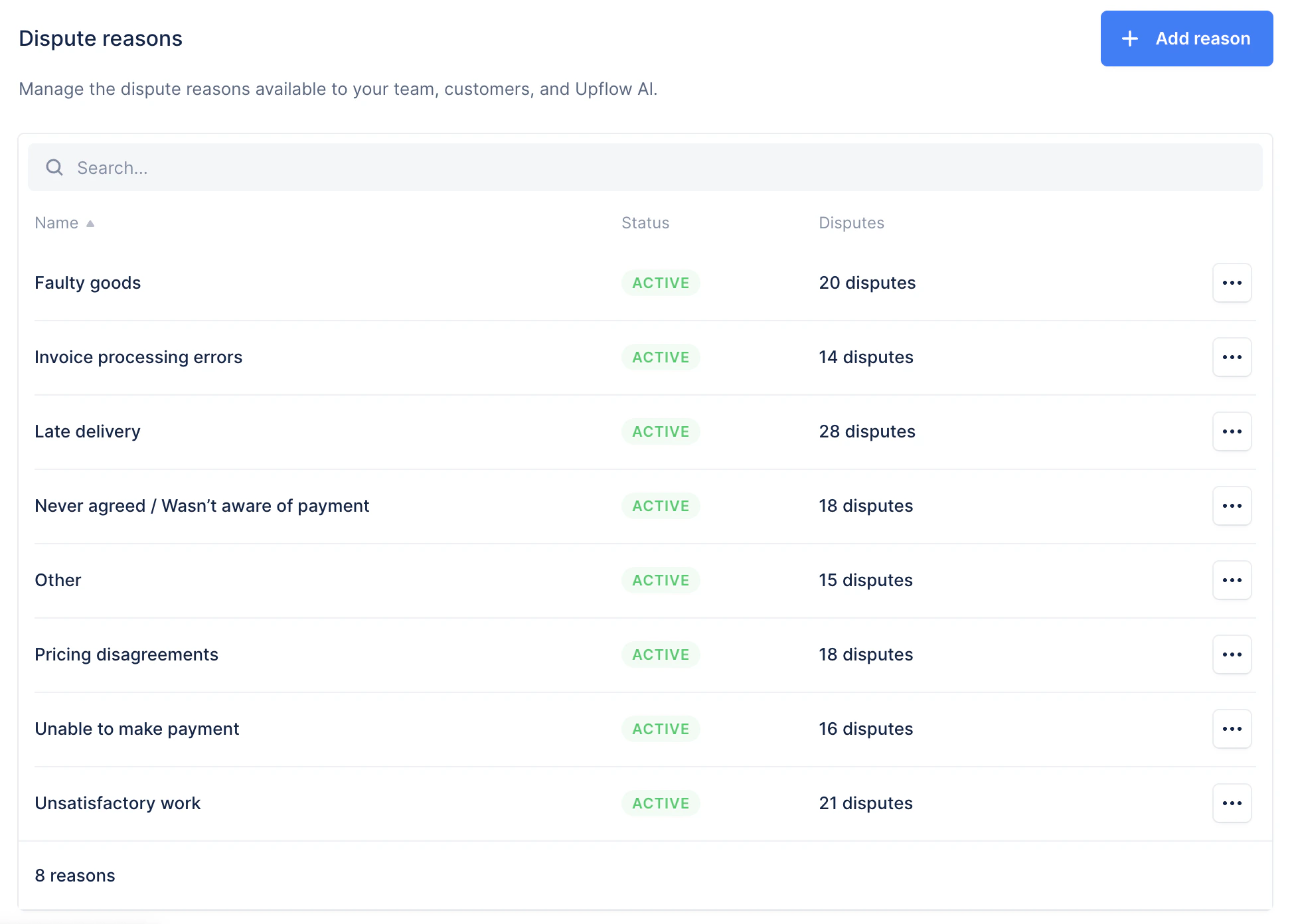Viewport: 1292px width, 924px height.
Task: Click ACTIVE badge for Unable to make payment
Action: coord(661,729)
